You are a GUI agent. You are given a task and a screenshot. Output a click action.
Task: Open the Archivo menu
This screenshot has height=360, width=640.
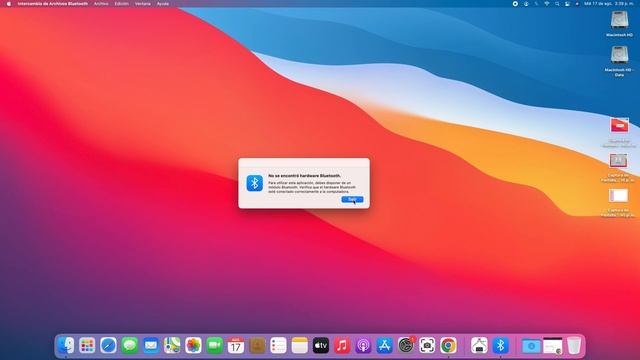[101, 4]
